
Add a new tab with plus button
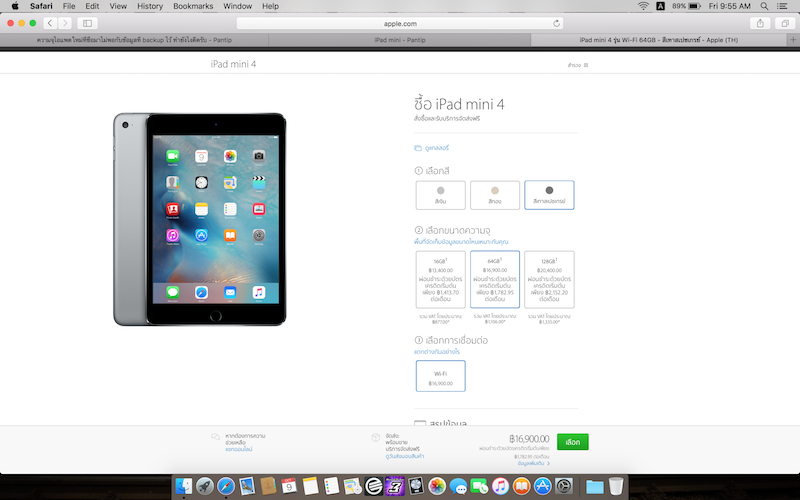(x=793, y=40)
